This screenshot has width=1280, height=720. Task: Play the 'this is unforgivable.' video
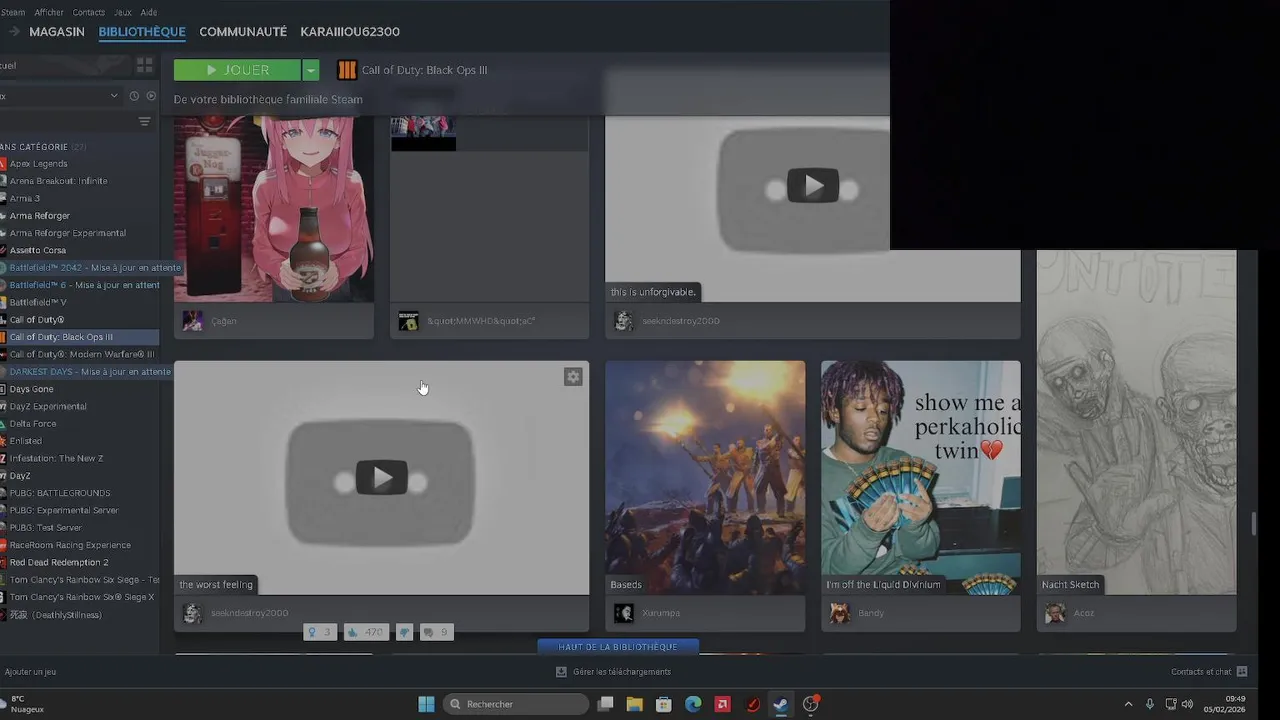tap(812, 186)
